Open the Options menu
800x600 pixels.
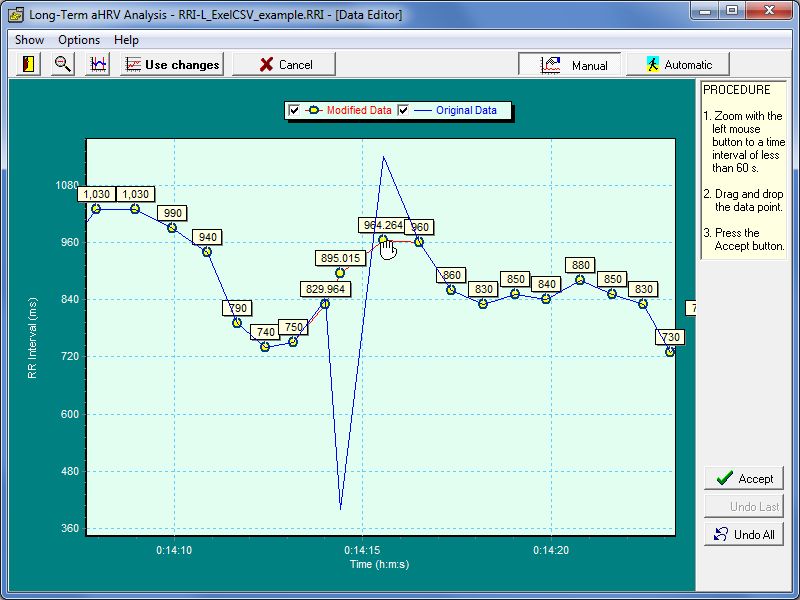pos(79,40)
